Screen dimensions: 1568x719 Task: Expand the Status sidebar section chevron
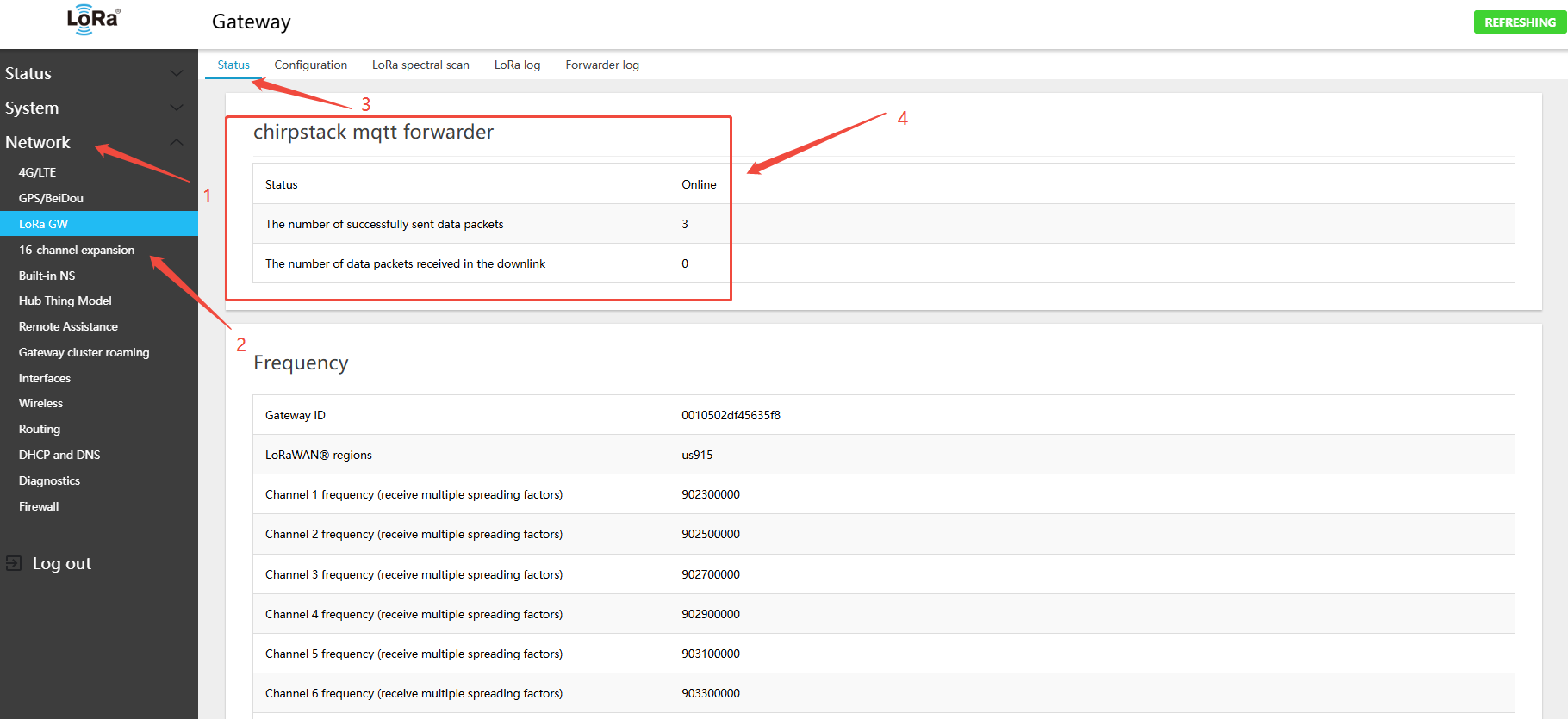point(177,73)
